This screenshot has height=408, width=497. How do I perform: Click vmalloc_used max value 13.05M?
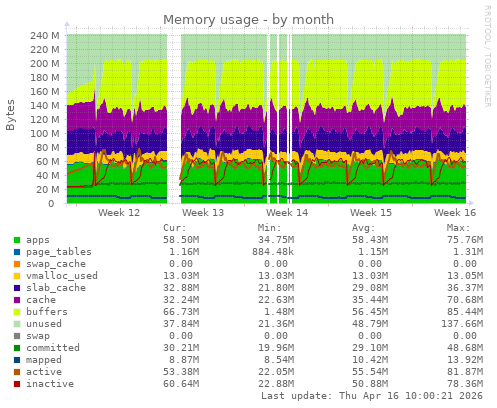465,276
